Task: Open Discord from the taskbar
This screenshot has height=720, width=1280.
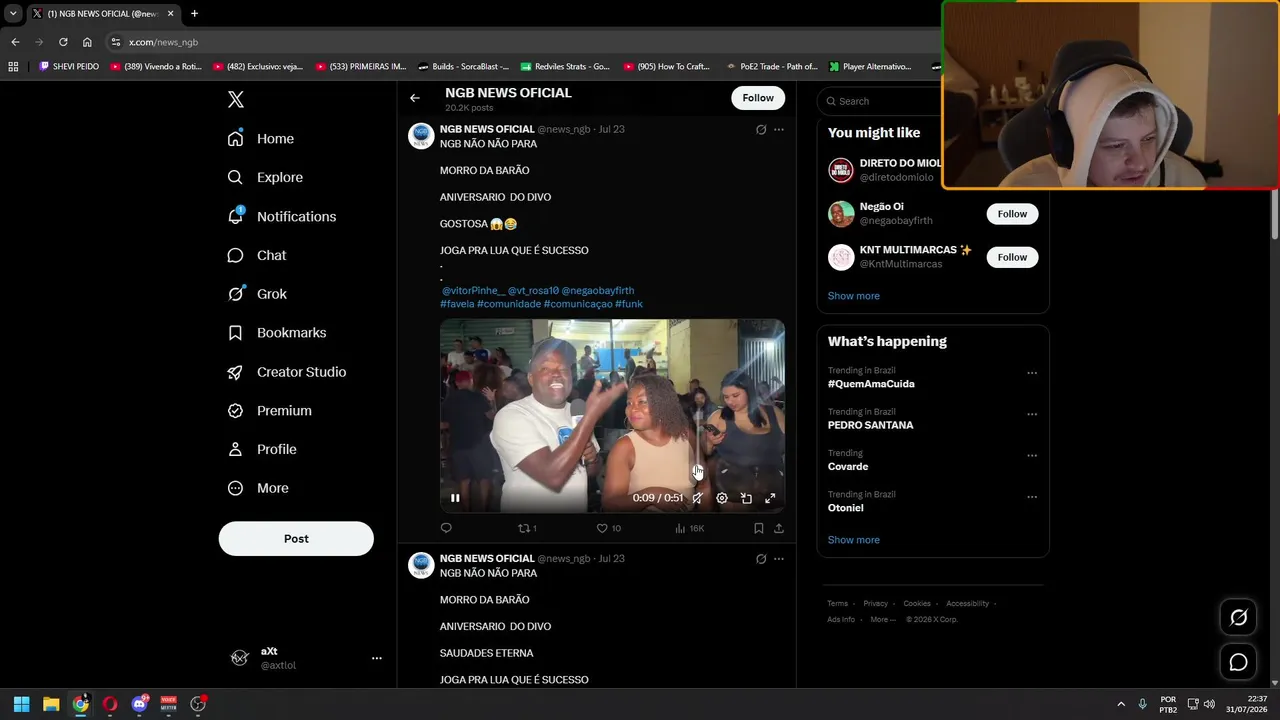Action: pyautogui.click(x=139, y=704)
